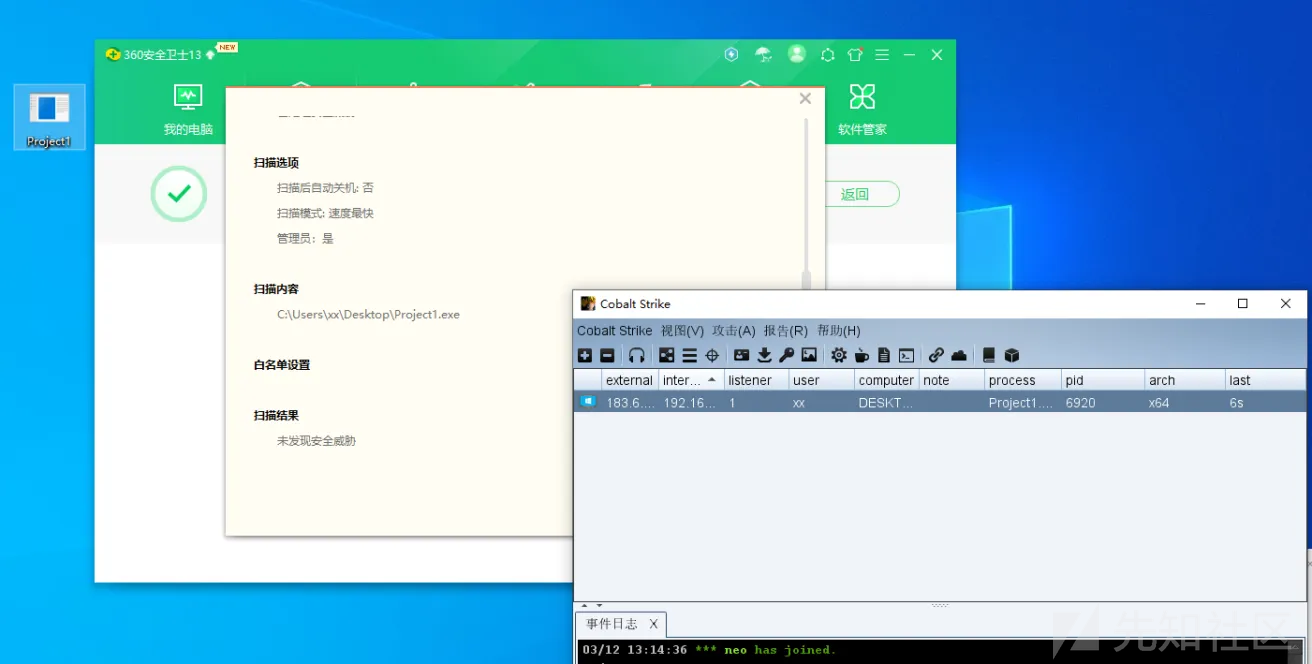The height and width of the screenshot is (664, 1312).
Task: Click the Disconnect minus icon in Cobalt Strike
Action: (x=607, y=355)
